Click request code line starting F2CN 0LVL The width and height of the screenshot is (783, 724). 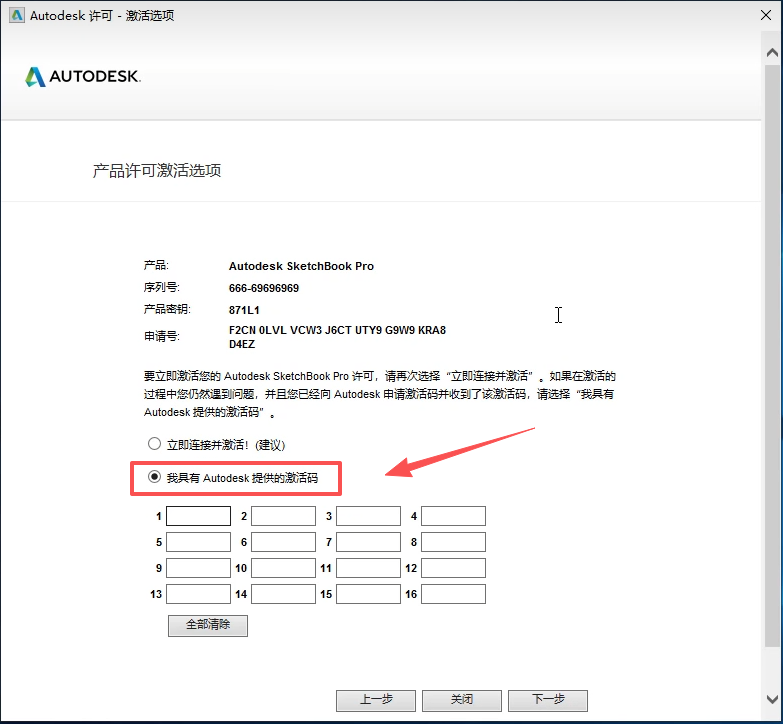point(337,330)
